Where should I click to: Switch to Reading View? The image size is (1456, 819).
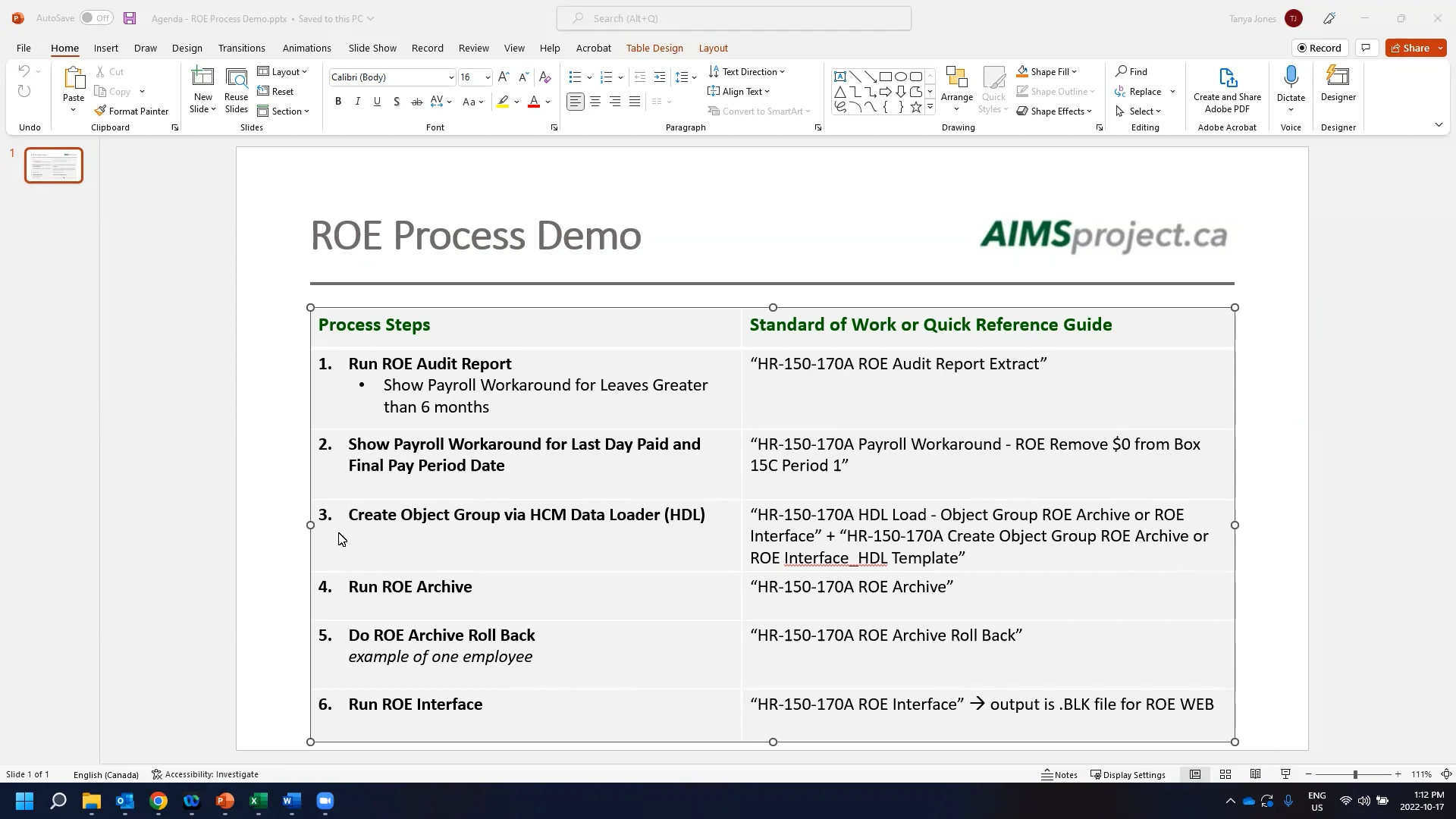(x=1256, y=774)
